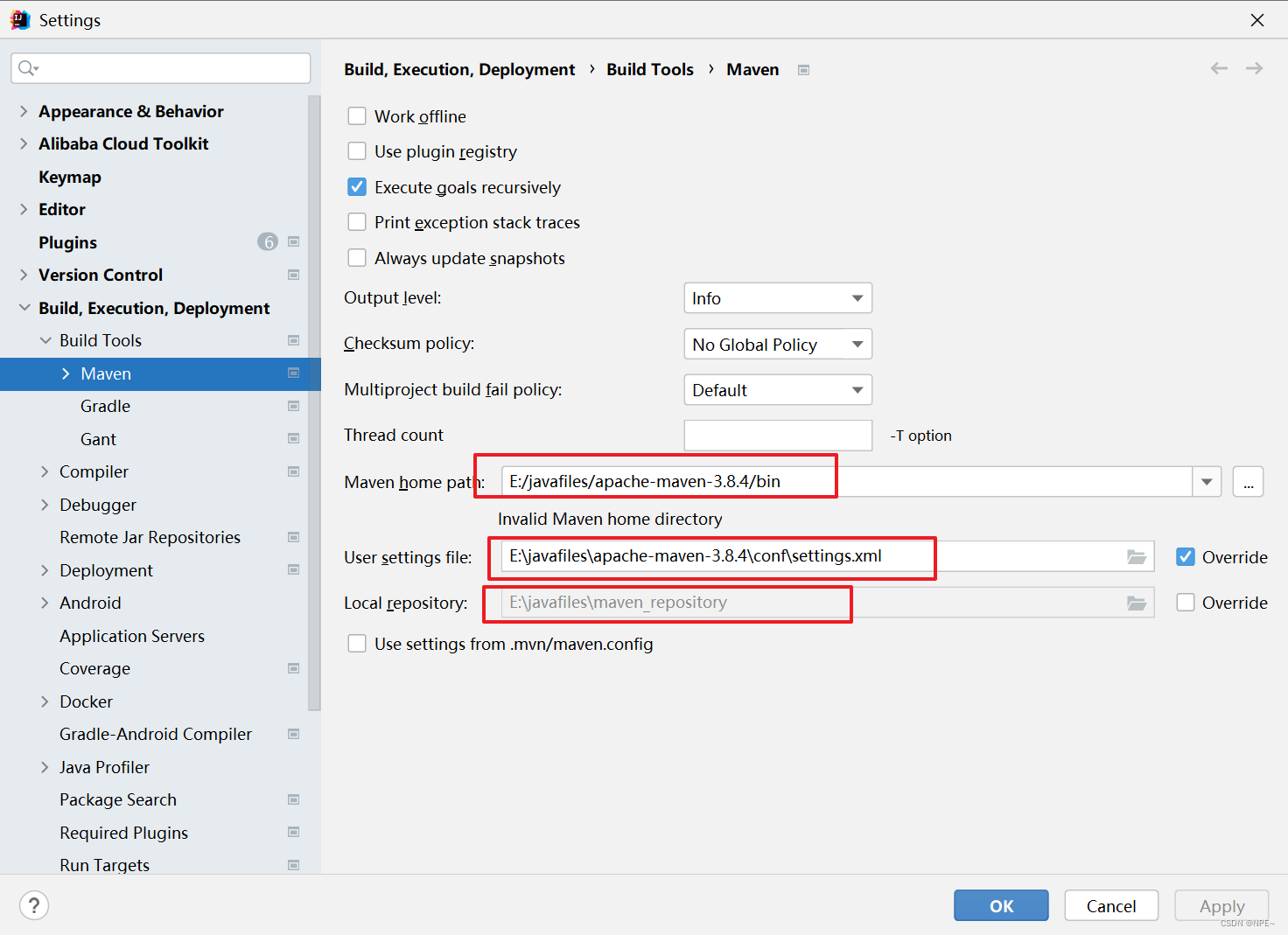
Task: Enable Use plugin registry checkbox
Action: point(357,151)
